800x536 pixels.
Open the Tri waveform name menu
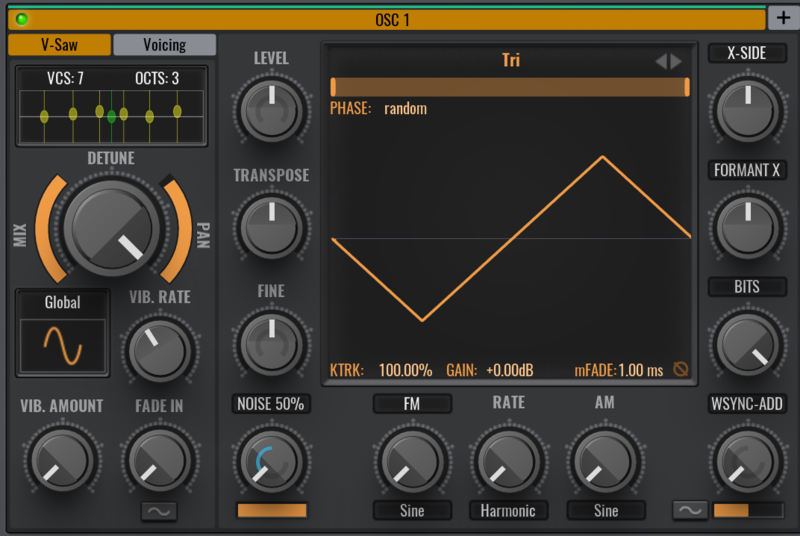click(511, 60)
